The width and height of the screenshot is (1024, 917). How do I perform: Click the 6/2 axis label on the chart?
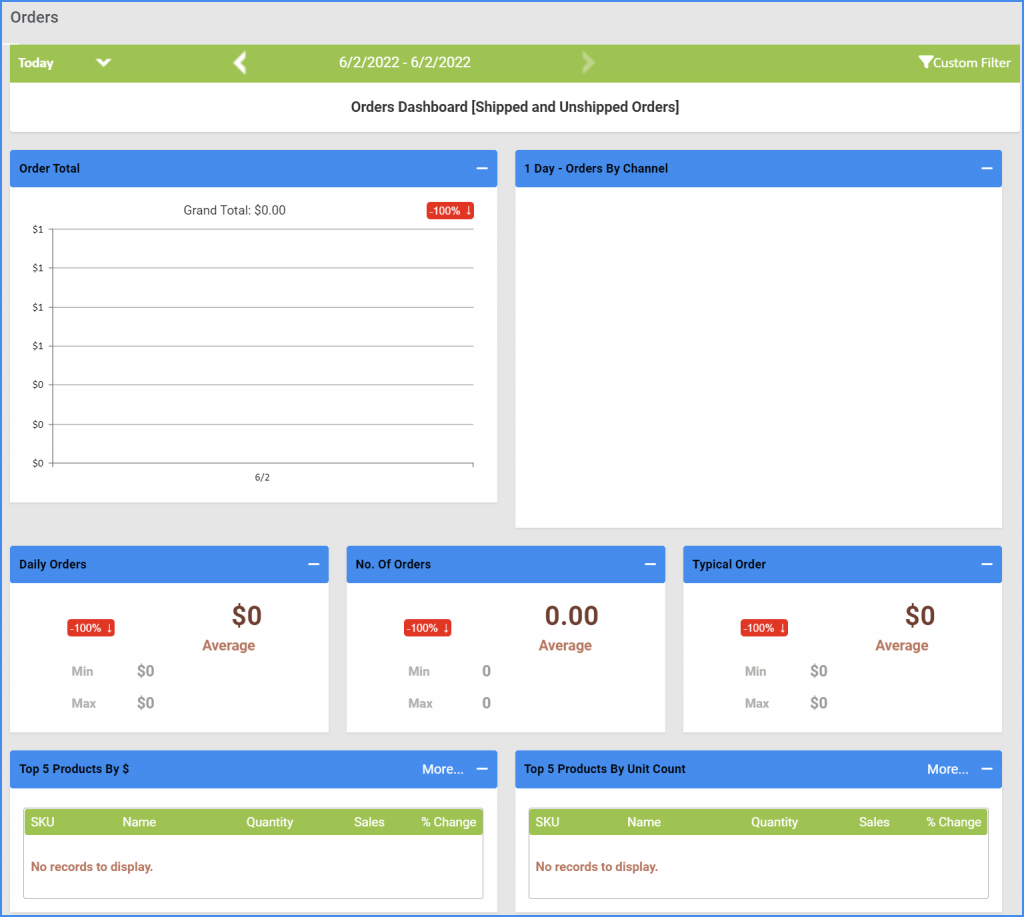(x=262, y=477)
